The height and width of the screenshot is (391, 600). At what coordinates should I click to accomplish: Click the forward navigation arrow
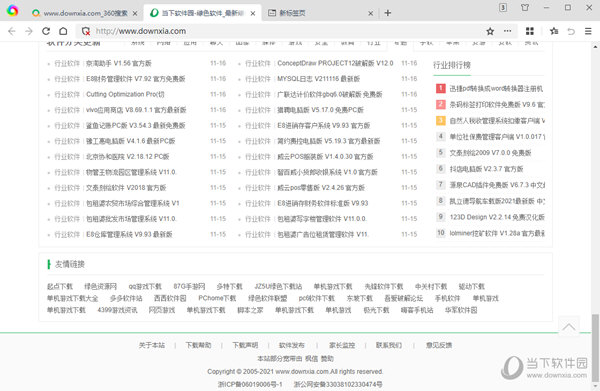29,31
